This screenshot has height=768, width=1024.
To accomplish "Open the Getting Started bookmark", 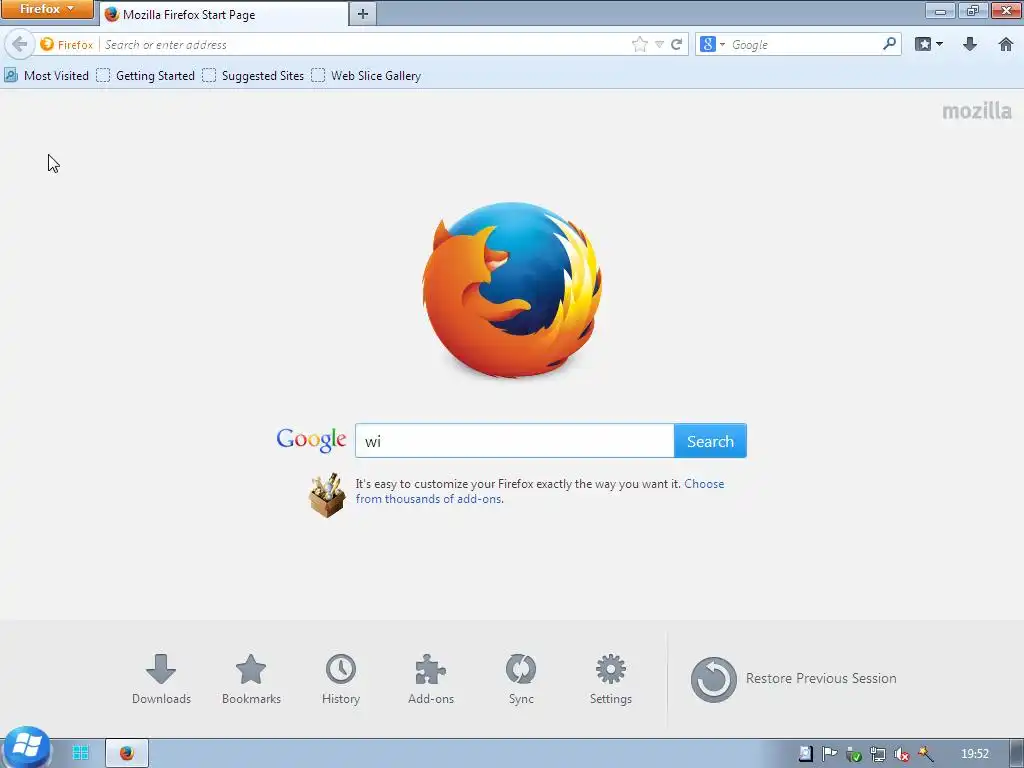I will point(146,76).
